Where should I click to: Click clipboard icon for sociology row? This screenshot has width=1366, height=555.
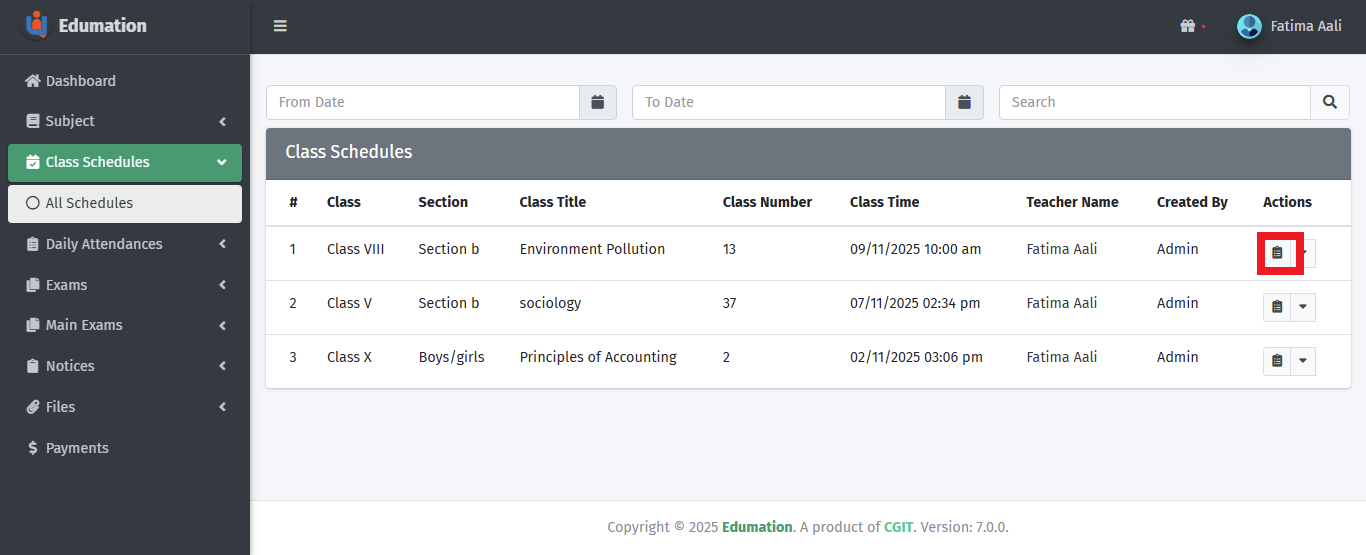click(1277, 307)
